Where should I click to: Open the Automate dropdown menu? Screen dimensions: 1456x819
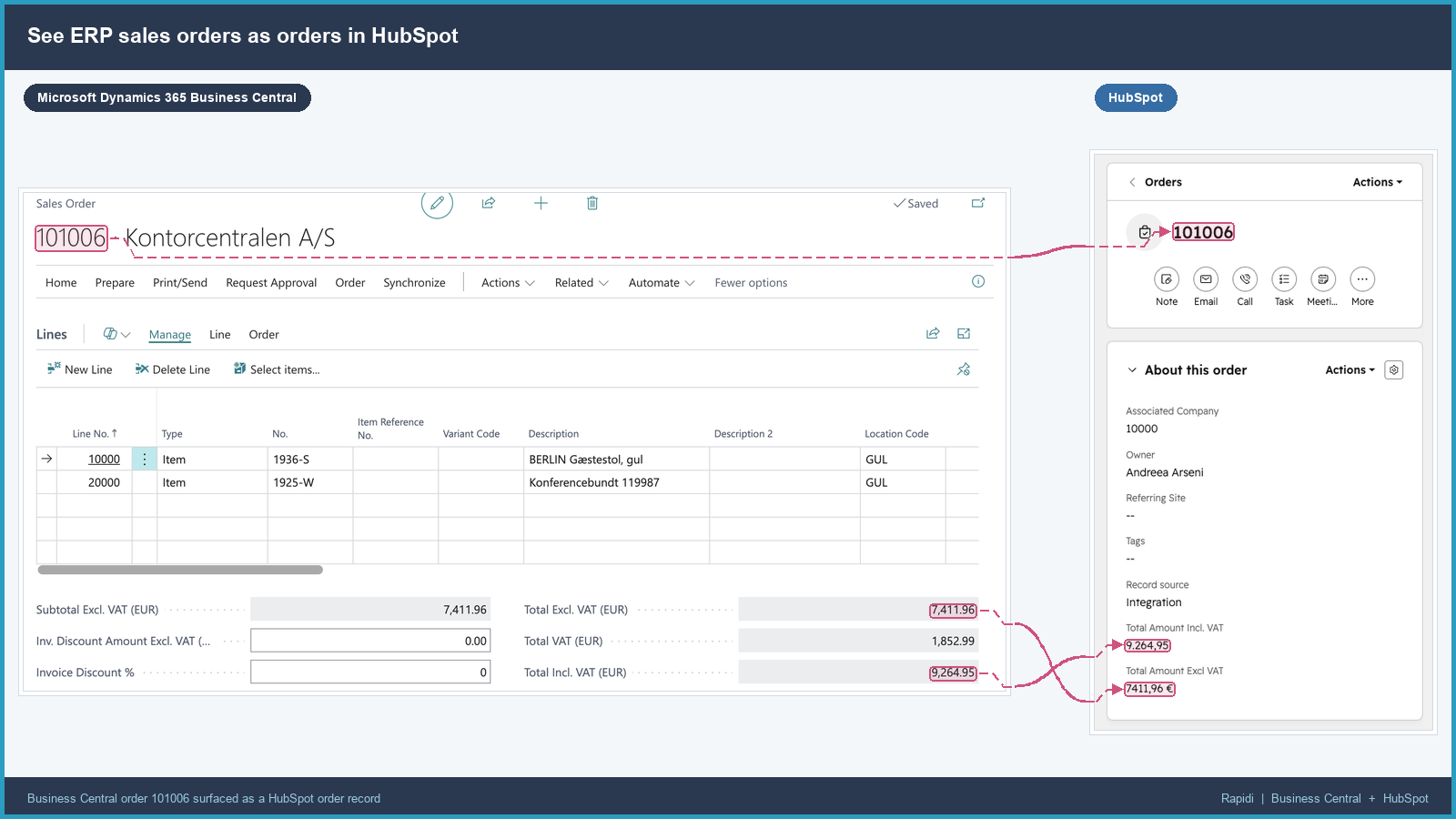click(662, 283)
